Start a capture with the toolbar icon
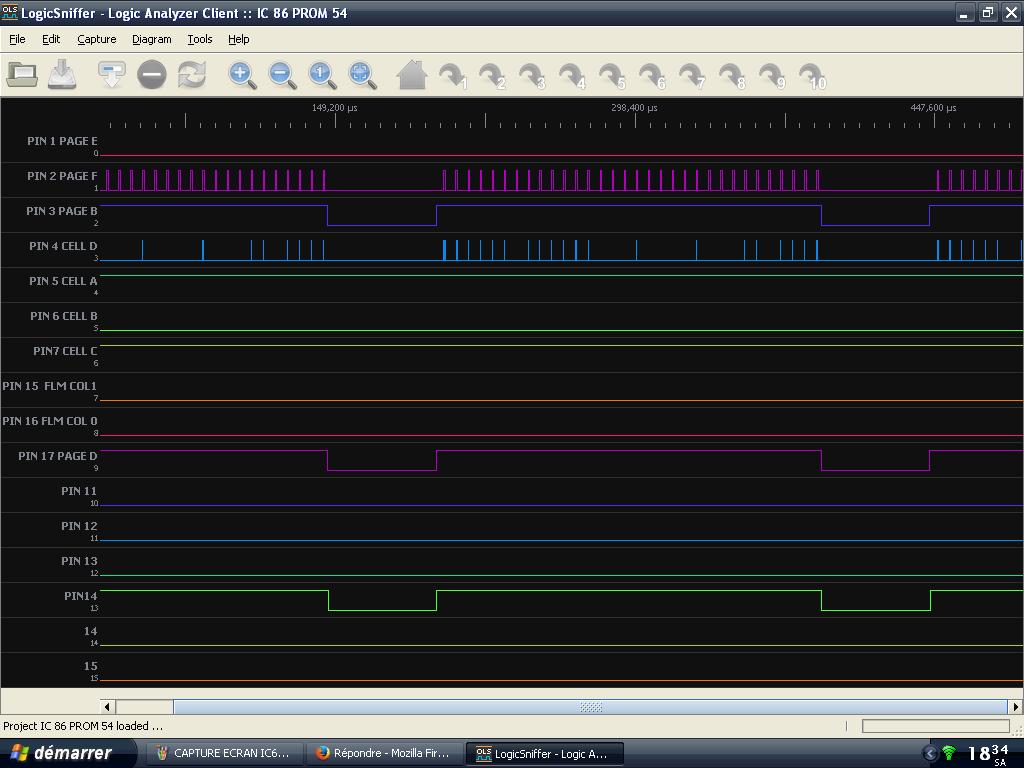 [111, 75]
